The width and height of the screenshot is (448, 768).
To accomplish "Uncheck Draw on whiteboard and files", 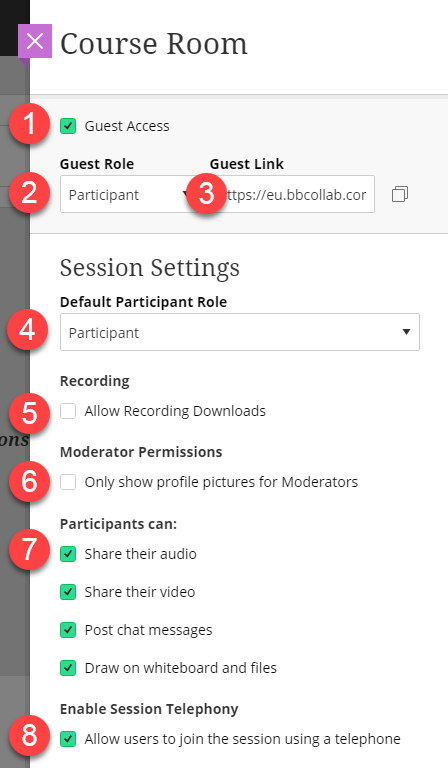I will pos(68,668).
